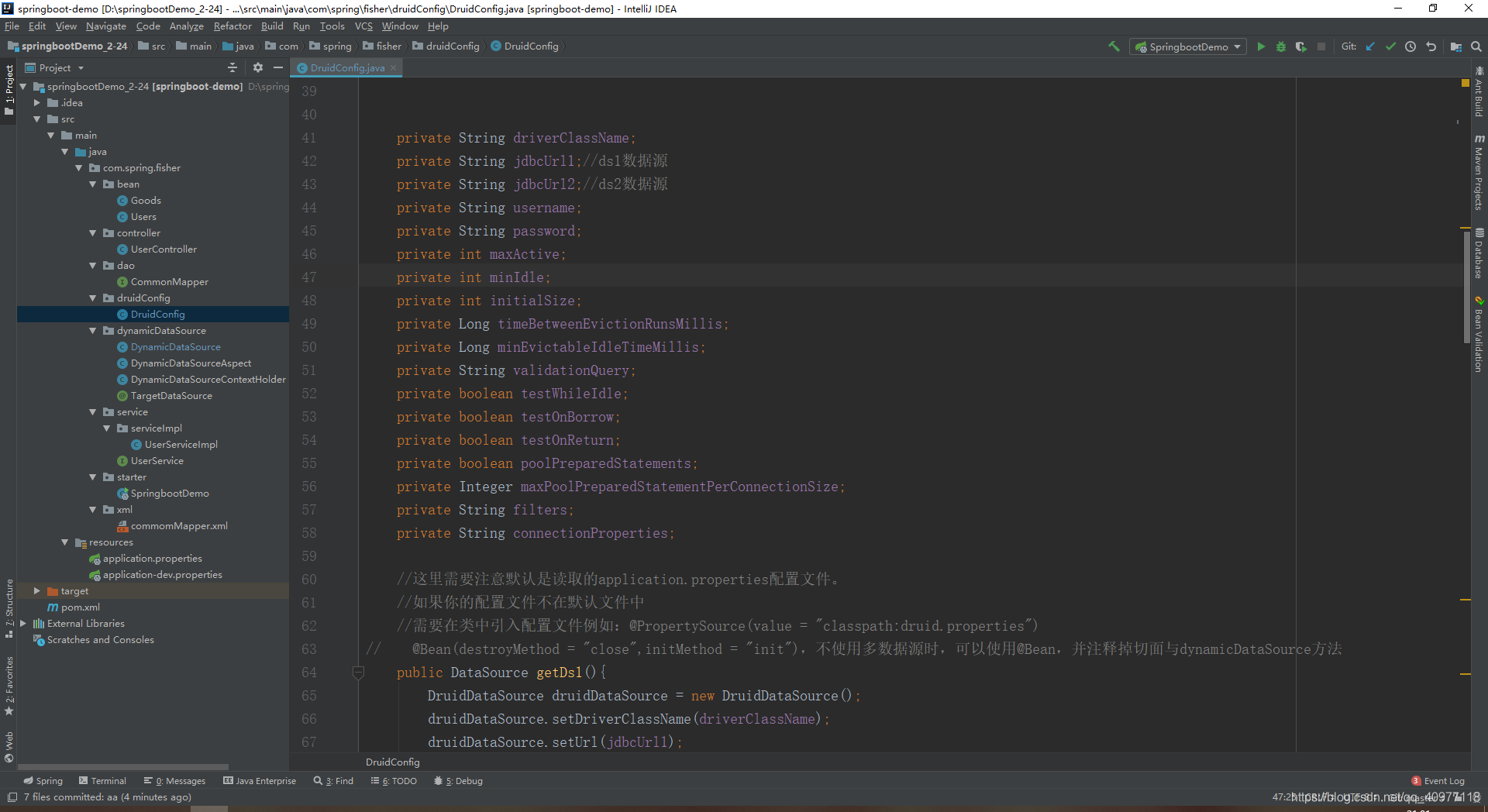This screenshot has height=812, width=1488.
Task: Click the Stop process square icon
Action: pos(1321,46)
